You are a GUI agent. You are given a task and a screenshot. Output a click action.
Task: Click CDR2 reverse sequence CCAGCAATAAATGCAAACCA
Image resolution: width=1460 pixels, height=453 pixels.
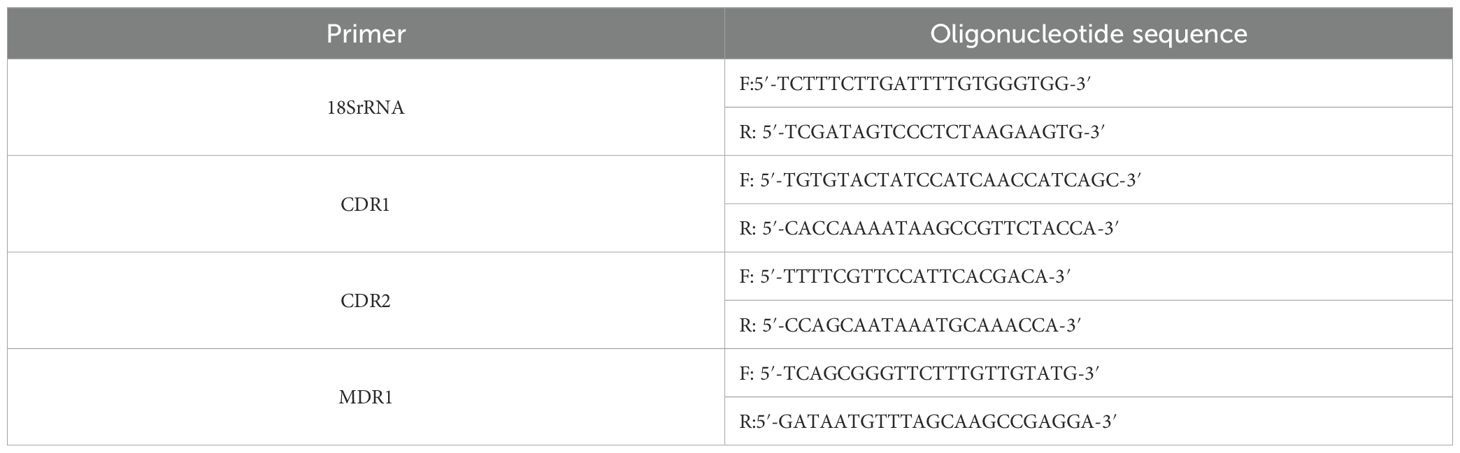889,324
